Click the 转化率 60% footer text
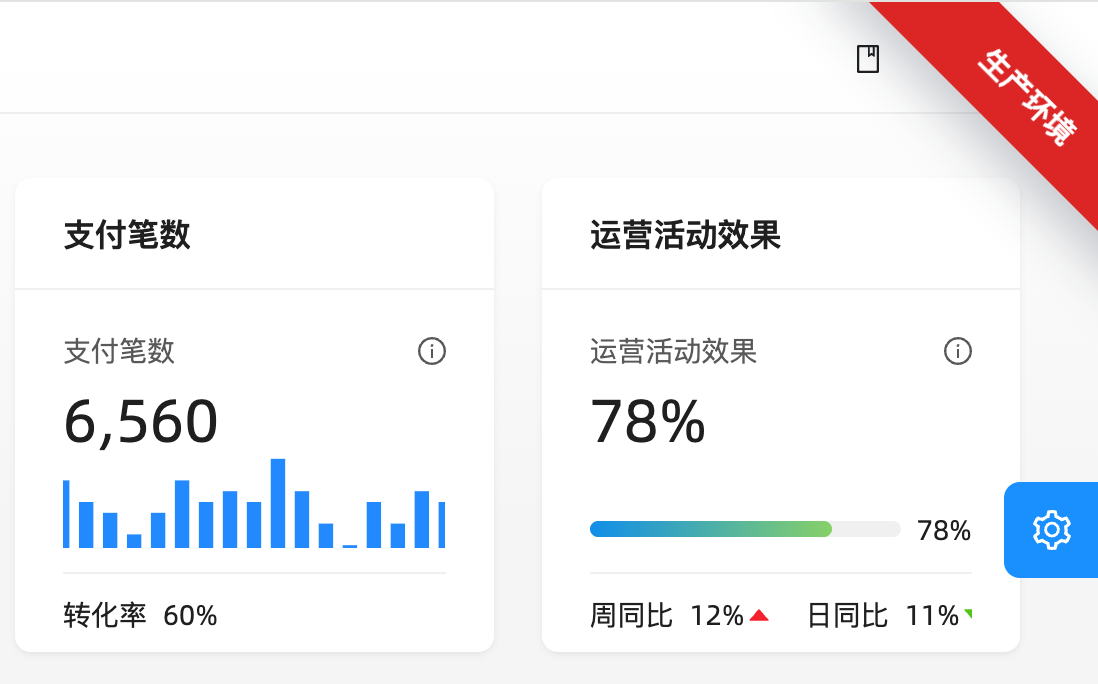Image resolution: width=1098 pixels, height=684 pixels. [x=140, y=615]
